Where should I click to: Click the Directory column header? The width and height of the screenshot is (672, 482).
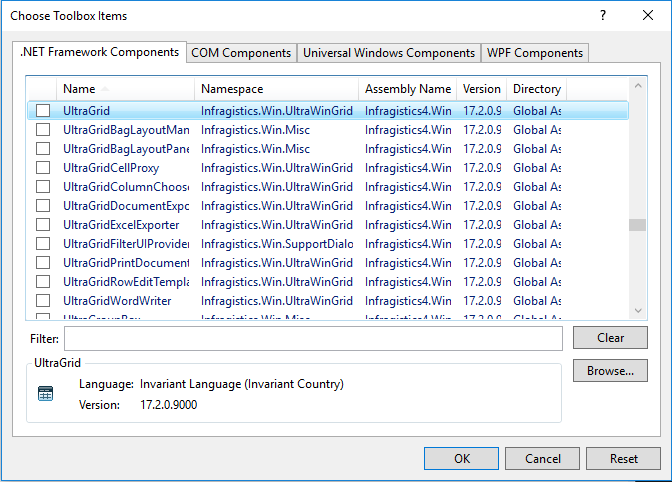pos(537,89)
